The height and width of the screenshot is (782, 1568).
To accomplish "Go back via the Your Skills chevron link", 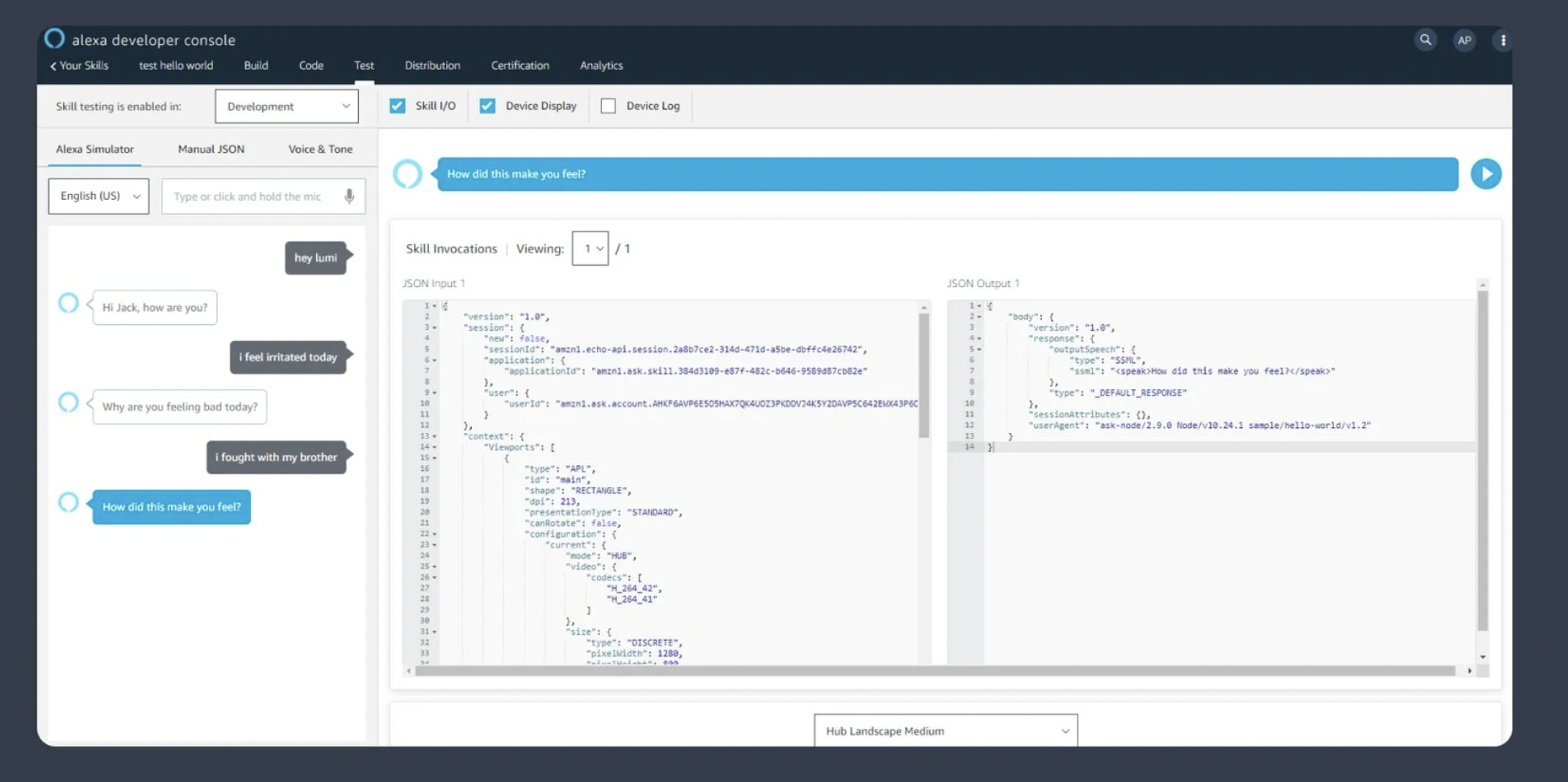I will coord(79,65).
